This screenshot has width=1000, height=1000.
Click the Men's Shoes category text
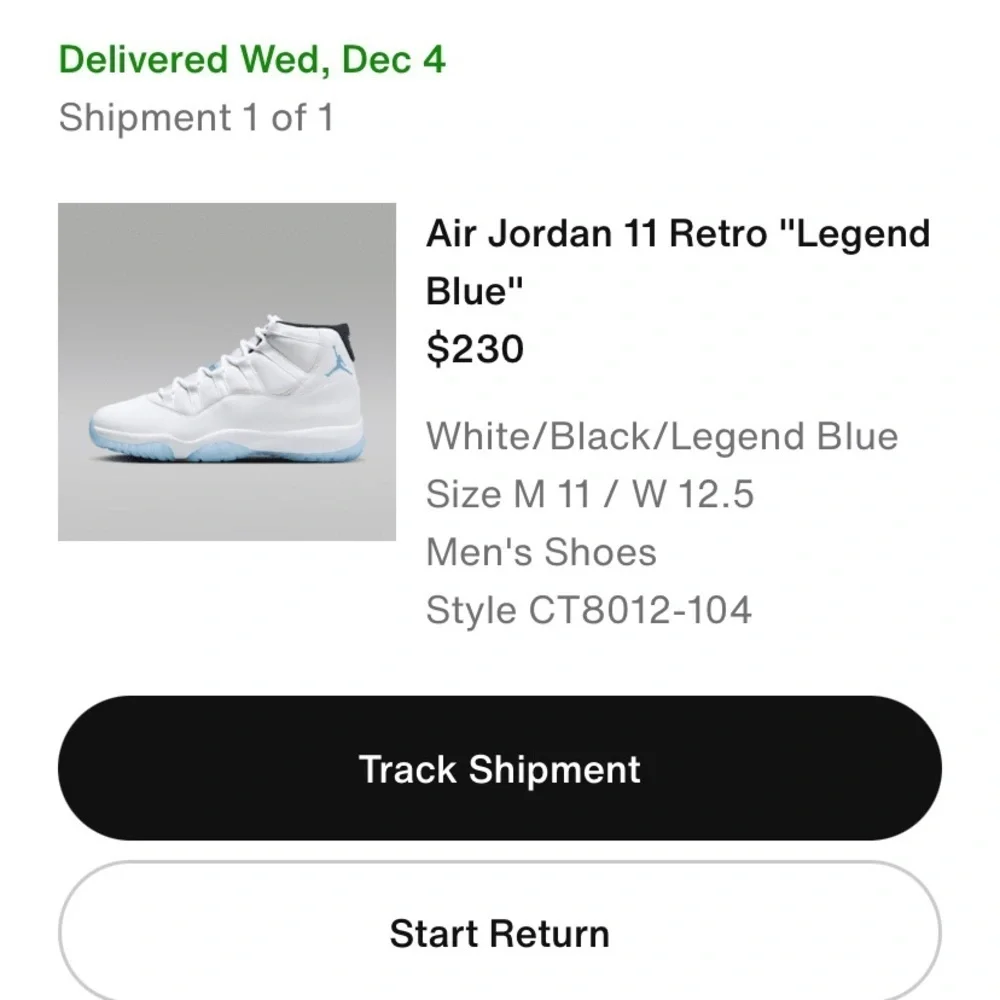click(x=541, y=552)
